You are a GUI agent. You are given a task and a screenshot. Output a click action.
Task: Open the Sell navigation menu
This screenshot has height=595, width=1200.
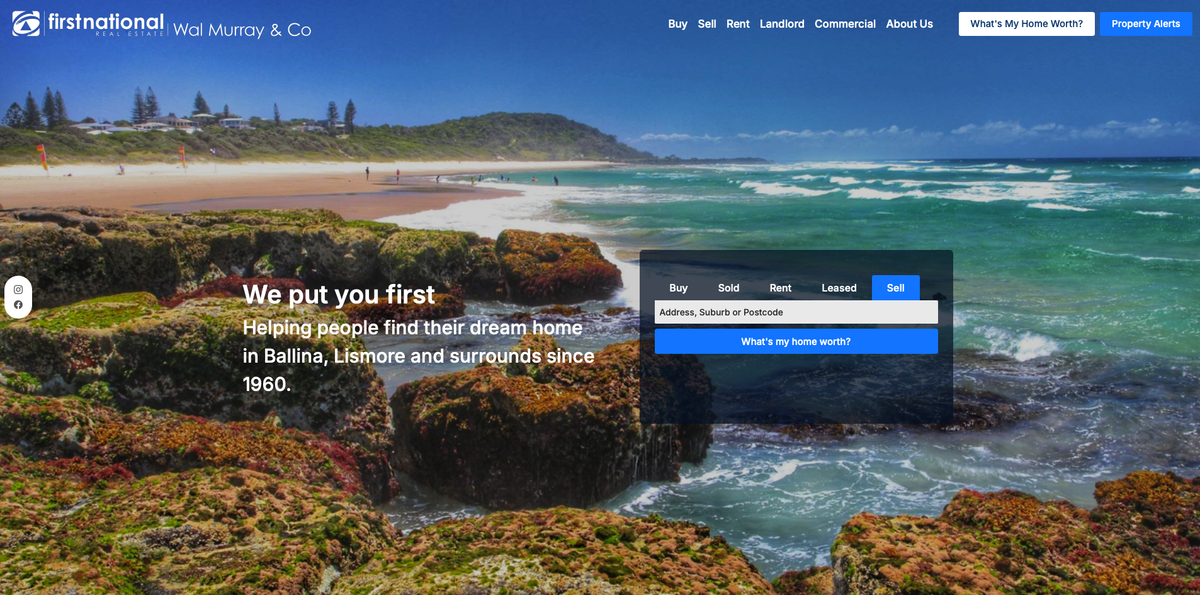pyautogui.click(x=707, y=24)
